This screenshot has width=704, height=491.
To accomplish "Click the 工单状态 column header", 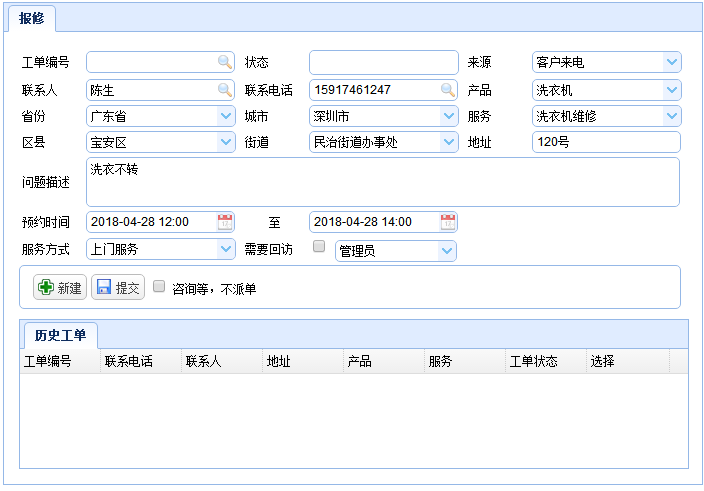I will 533,361.
